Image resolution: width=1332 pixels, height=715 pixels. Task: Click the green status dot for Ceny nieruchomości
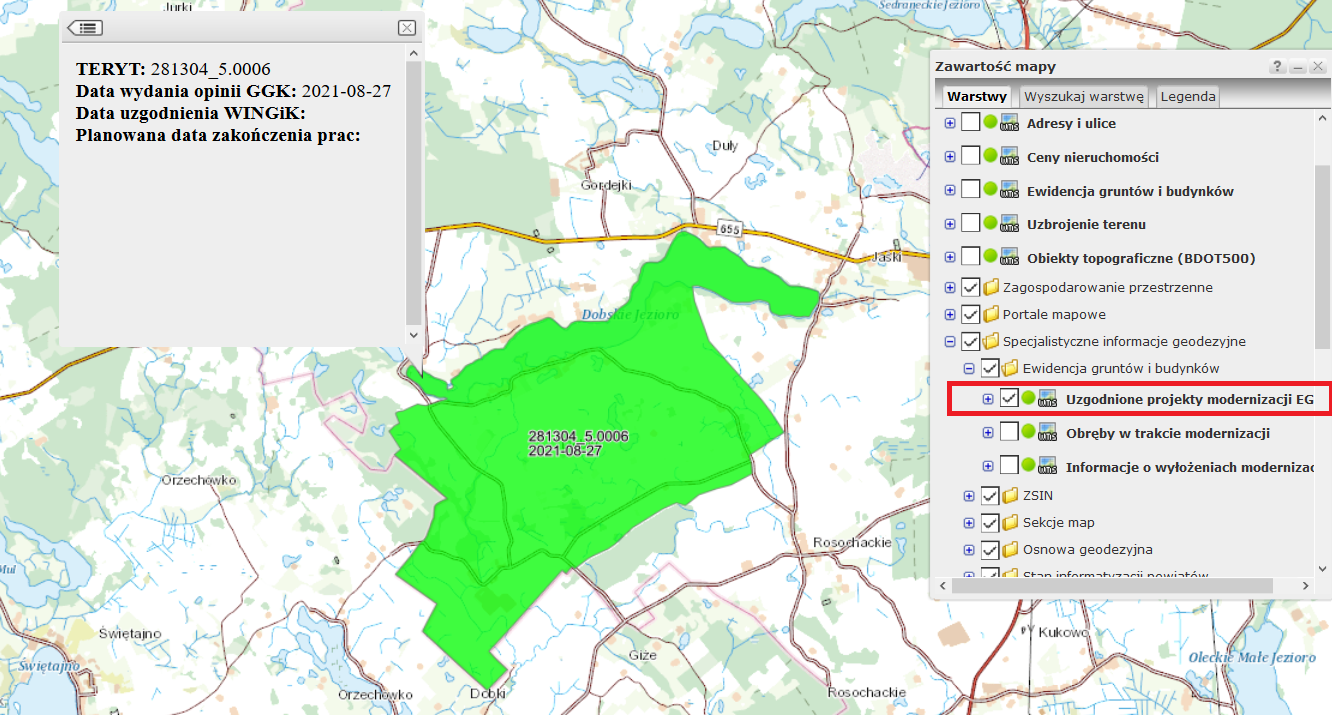(x=990, y=157)
